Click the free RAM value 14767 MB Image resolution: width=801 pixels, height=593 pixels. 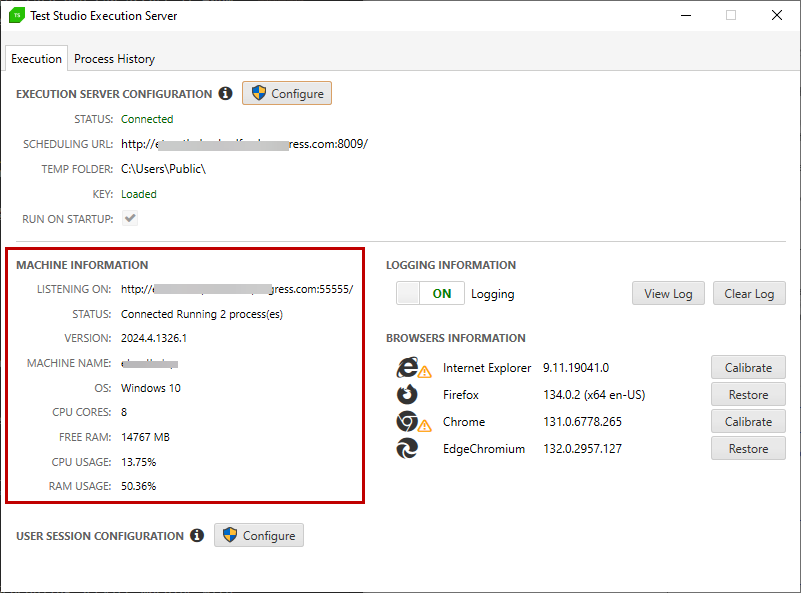click(145, 437)
